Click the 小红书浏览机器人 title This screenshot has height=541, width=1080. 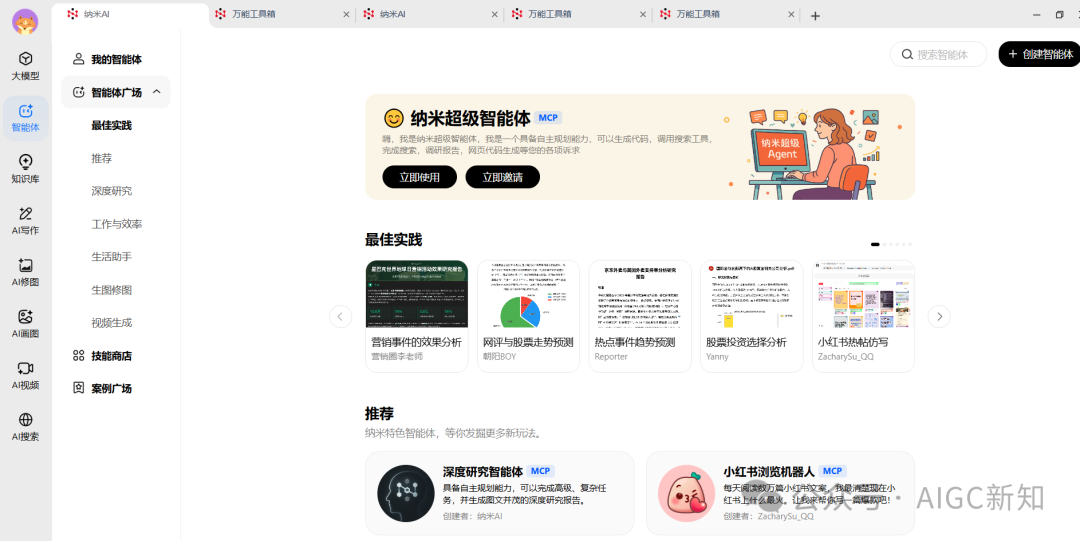(769, 471)
